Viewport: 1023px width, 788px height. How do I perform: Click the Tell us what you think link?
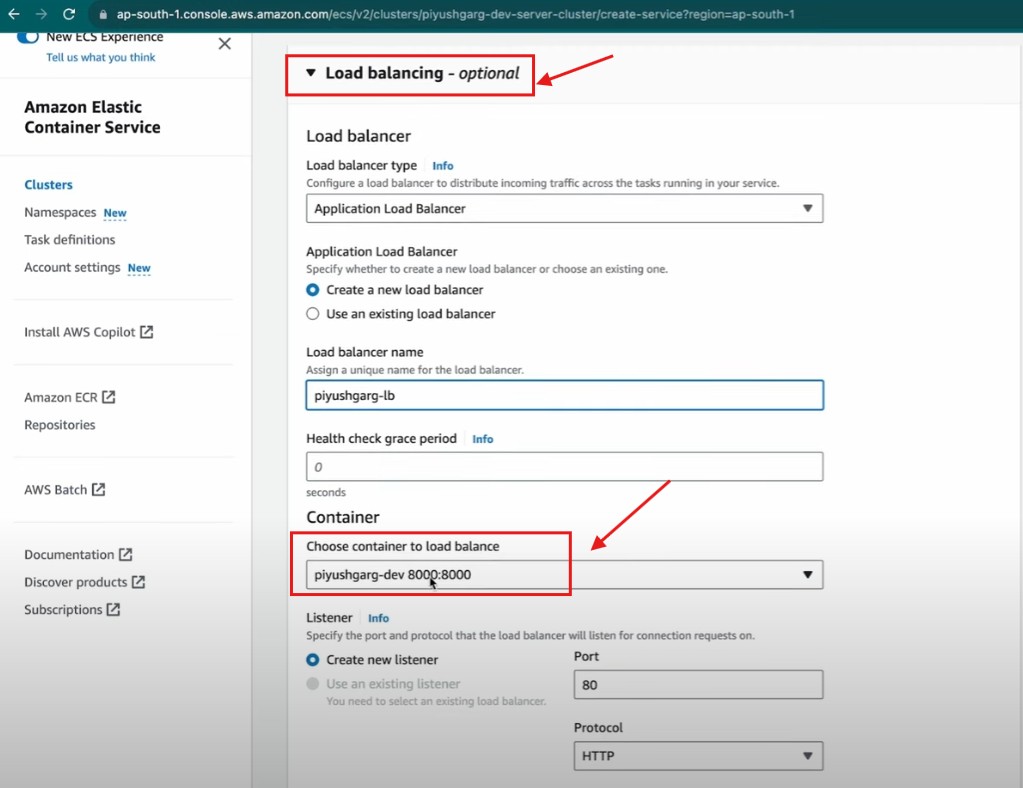pyautogui.click(x=101, y=58)
